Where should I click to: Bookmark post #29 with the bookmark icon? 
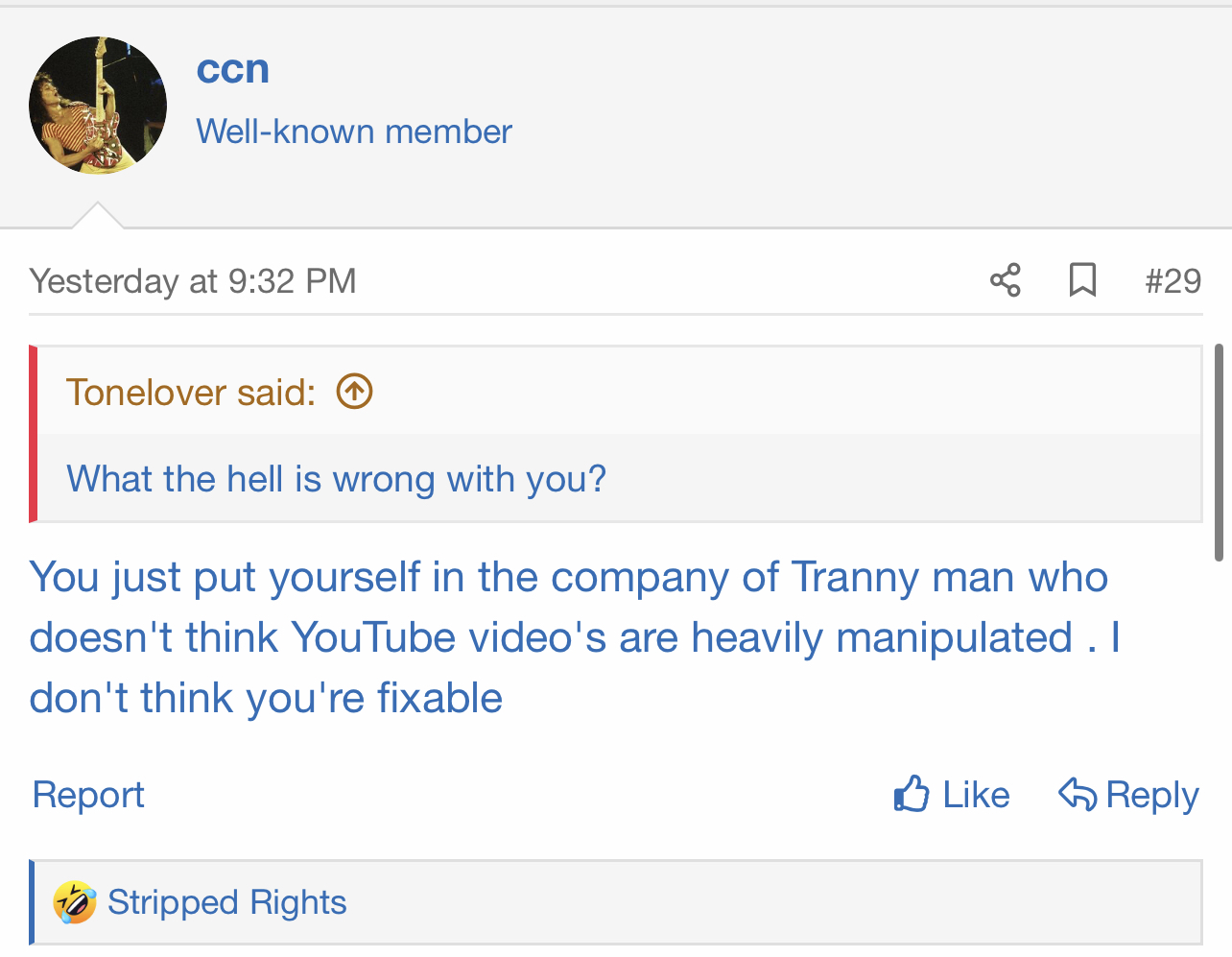pos(1082,280)
